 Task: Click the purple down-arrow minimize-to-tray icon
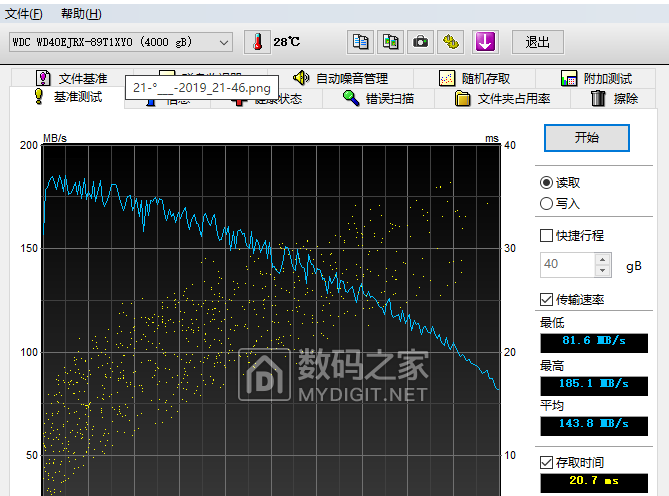pyautogui.click(x=485, y=42)
